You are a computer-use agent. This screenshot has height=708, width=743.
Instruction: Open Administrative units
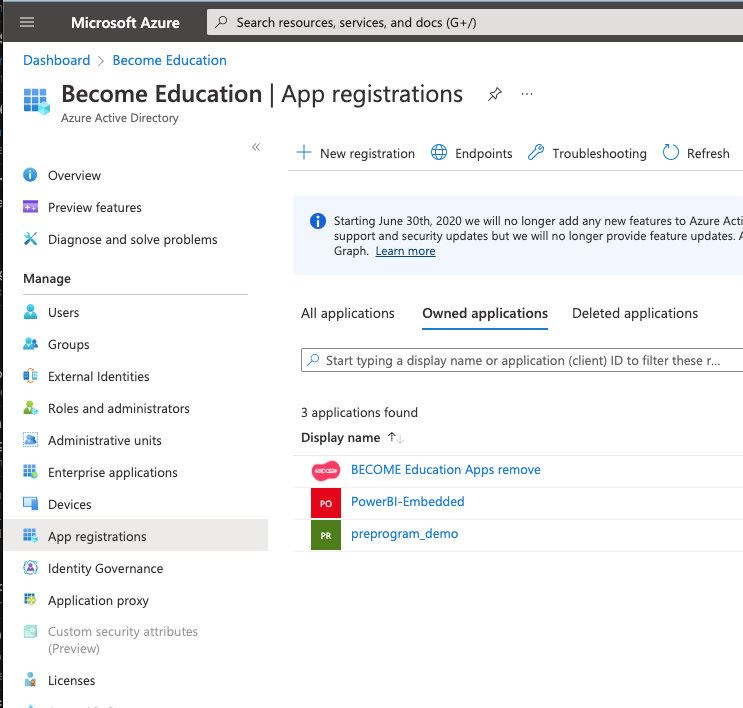pos(105,441)
